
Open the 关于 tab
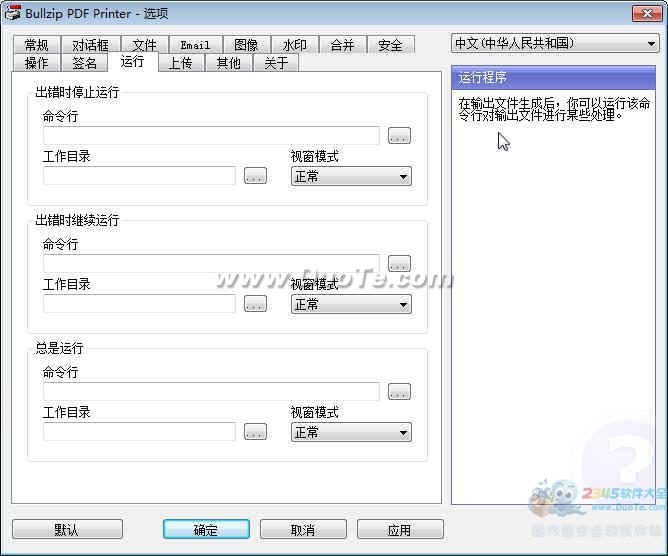(276, 63)
